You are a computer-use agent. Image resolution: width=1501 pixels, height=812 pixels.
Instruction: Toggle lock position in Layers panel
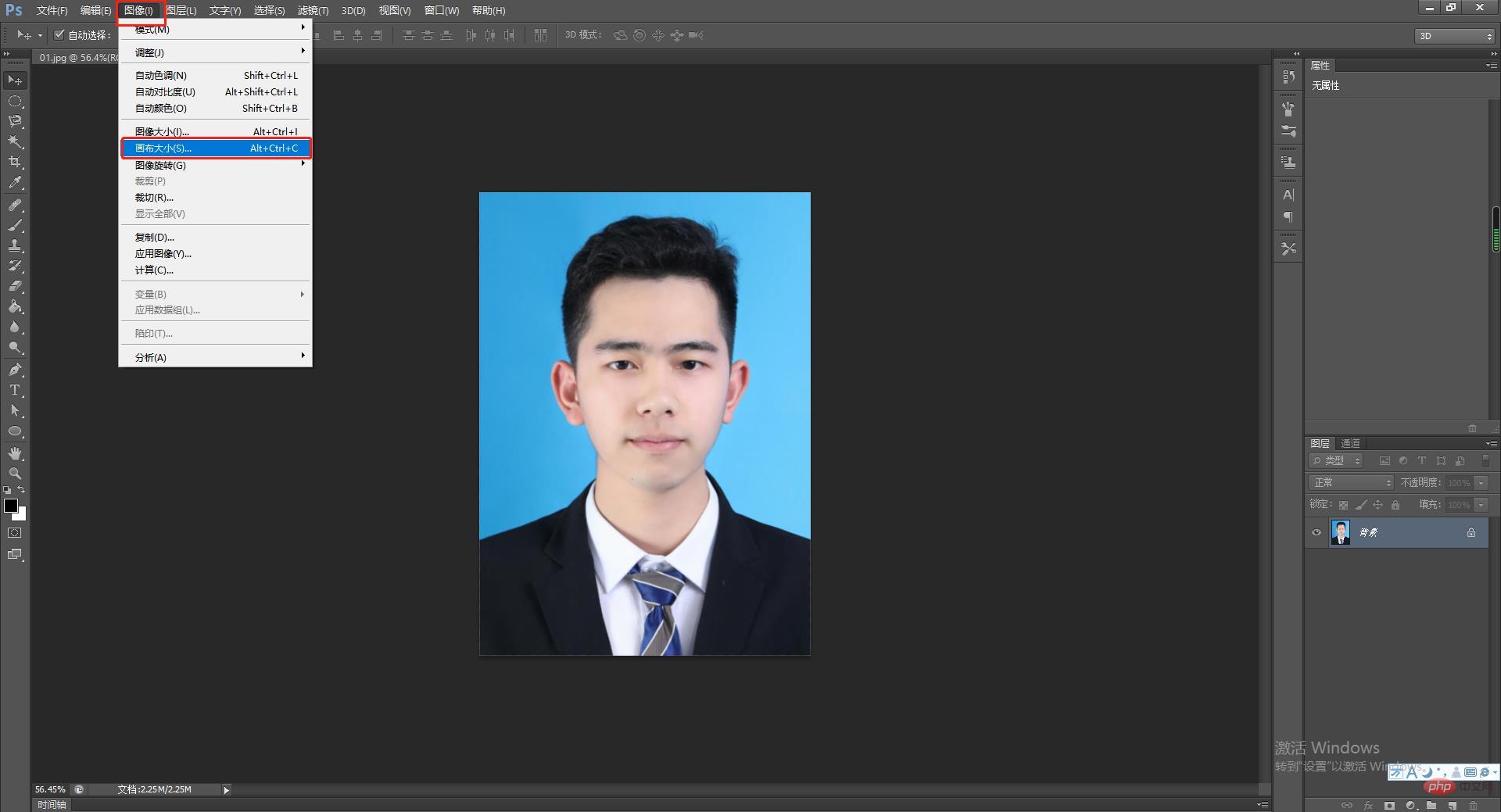point(1378,505)
